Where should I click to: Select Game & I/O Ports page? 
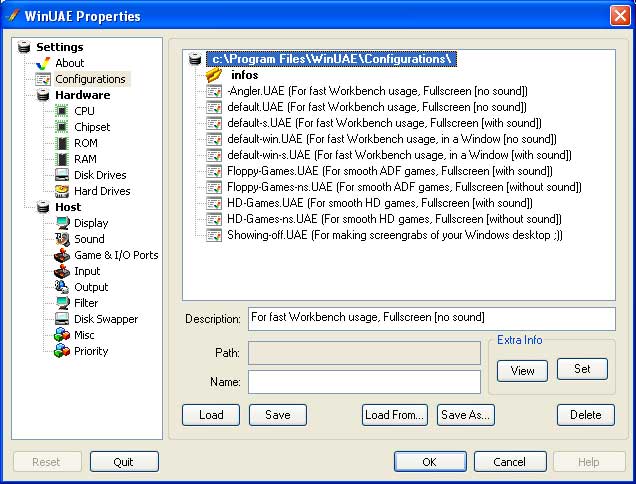116,255
